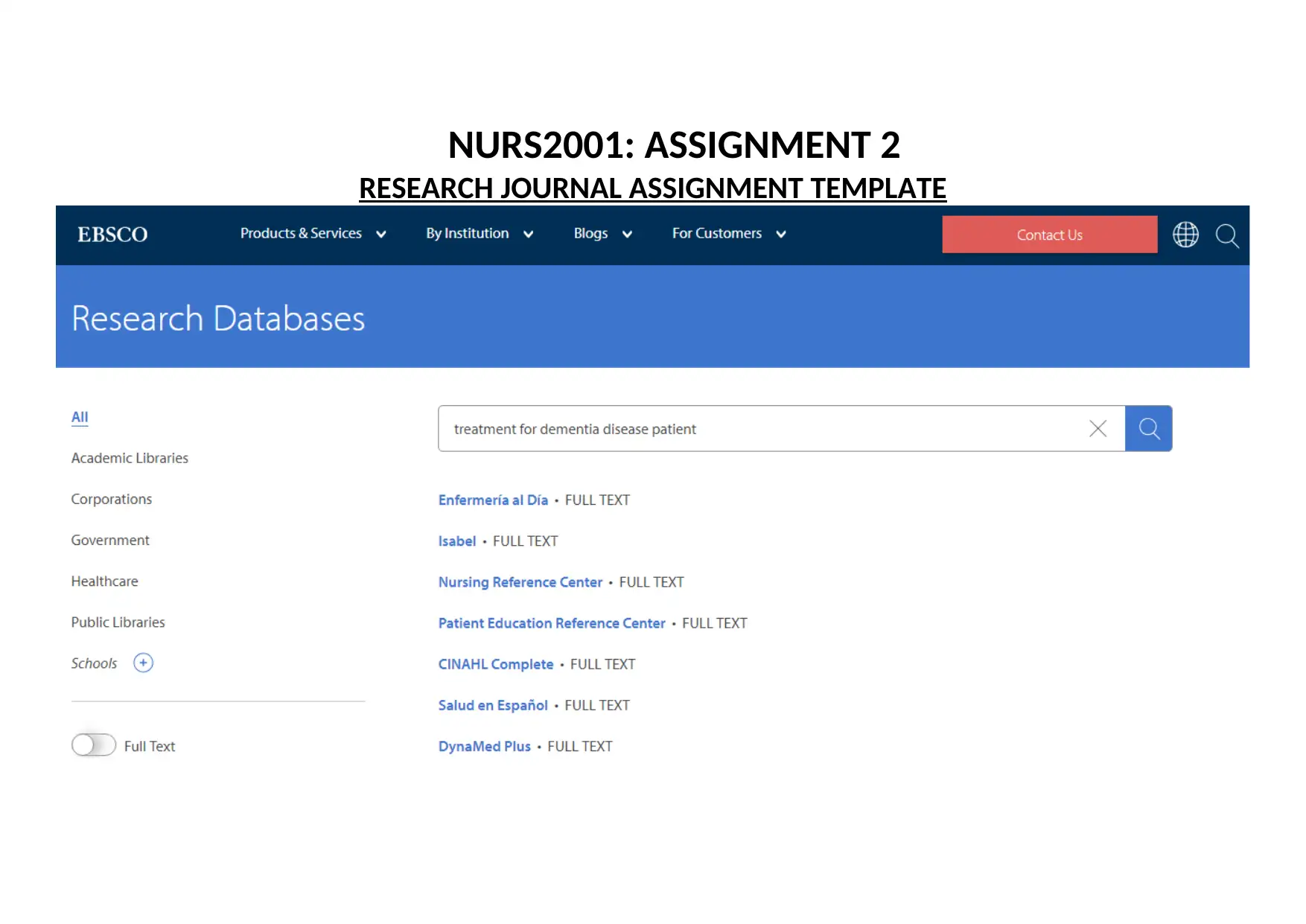Open the For Customers menu
This screenshot has width=1306, height=924.
coord(717,234)
